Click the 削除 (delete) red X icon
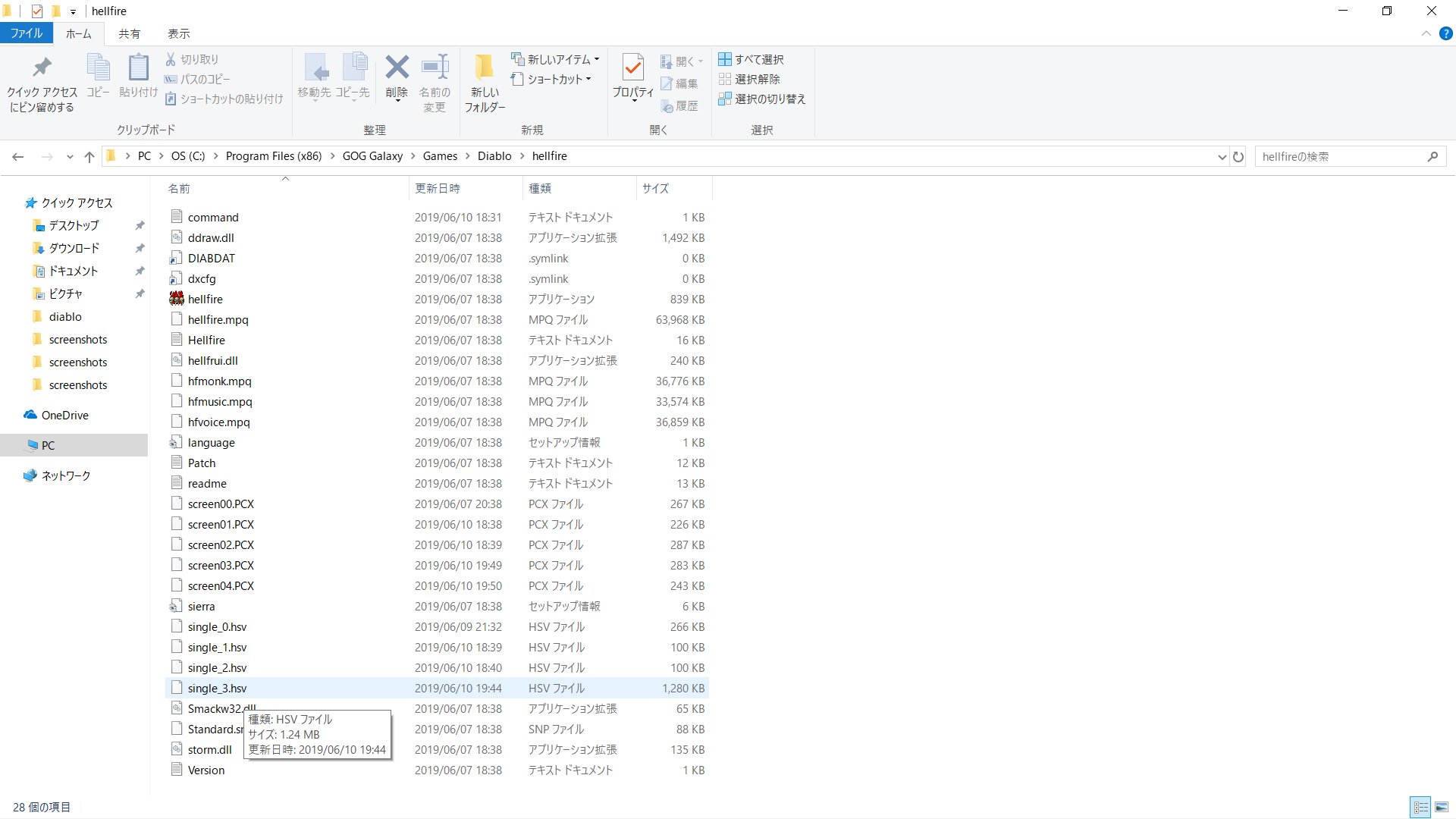Screen dimensions: 1456x819 coord(397,68)
